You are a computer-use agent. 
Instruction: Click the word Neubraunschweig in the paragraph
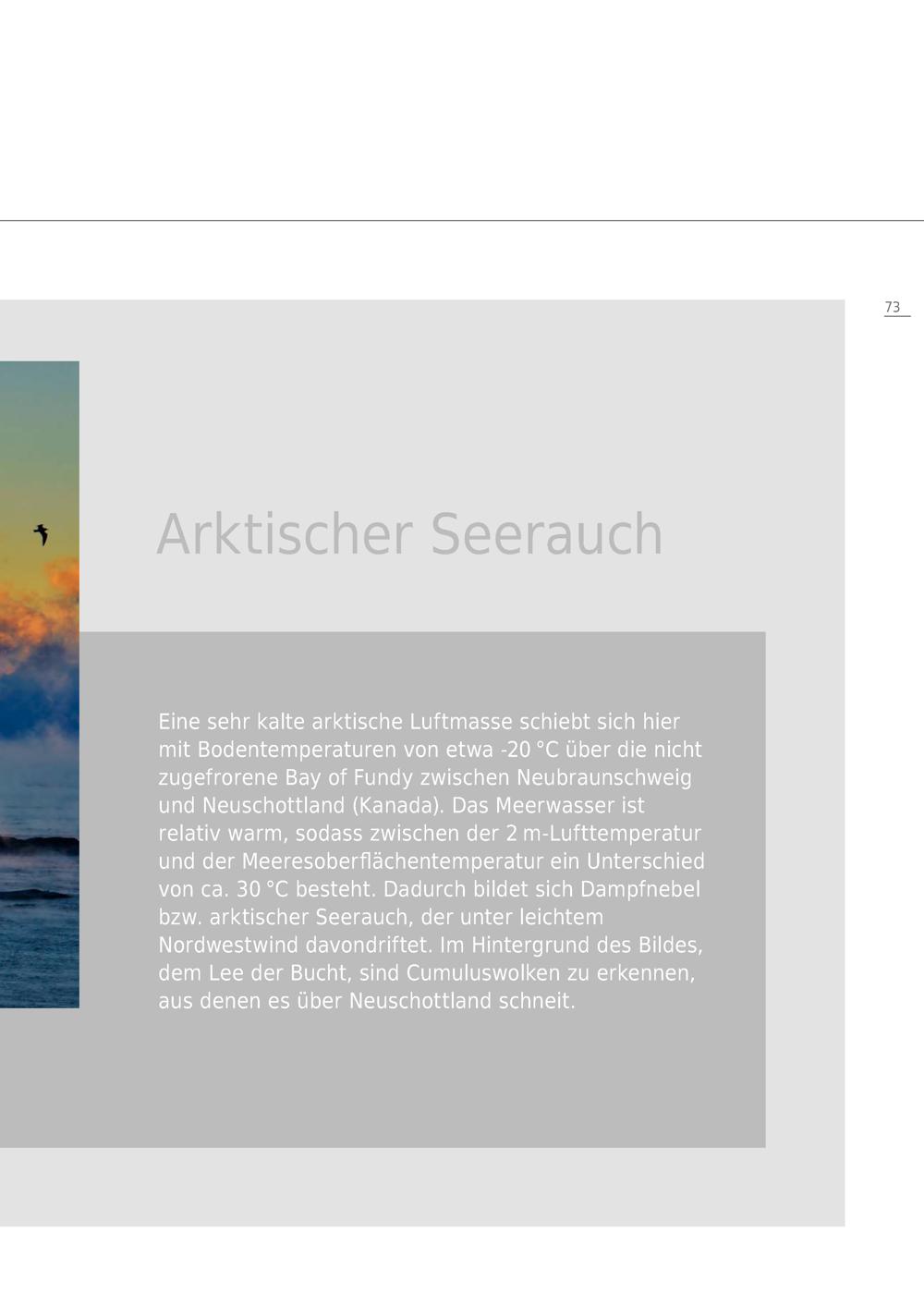point(604,777)
